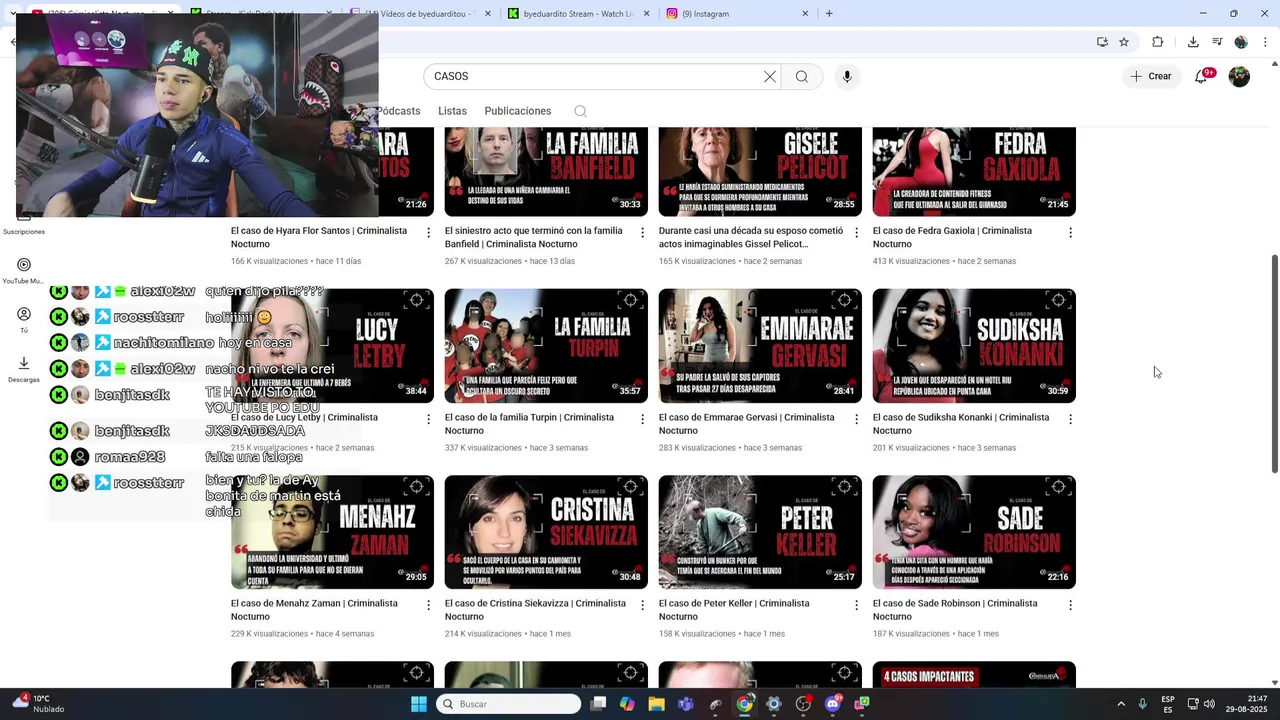This screenshot has width=1280, height=720.
Task: Open ESP language input selector
Action: (1168, 704)
